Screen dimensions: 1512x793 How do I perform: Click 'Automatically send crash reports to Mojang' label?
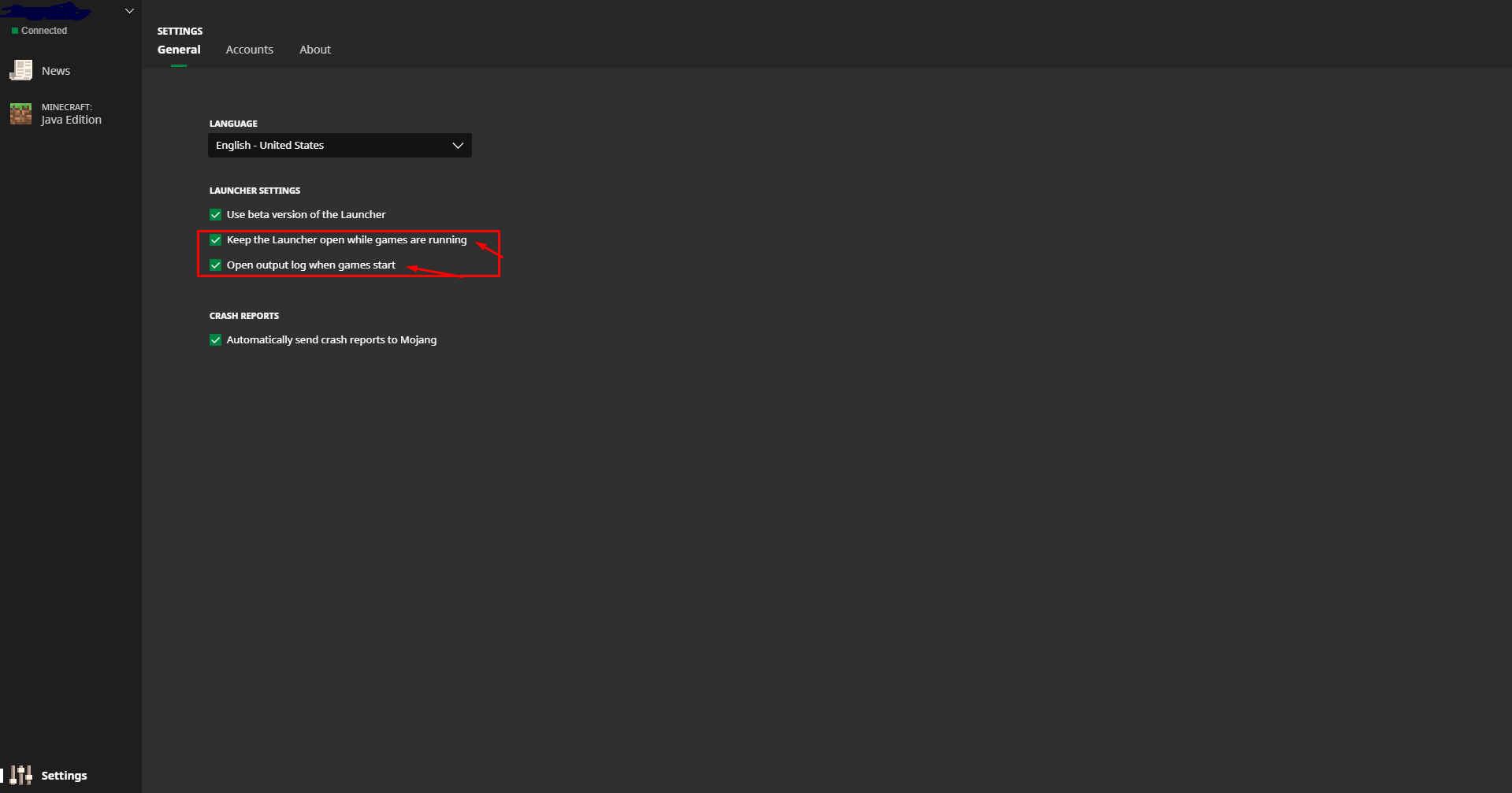pyautogui.click(x=331, y=340)
